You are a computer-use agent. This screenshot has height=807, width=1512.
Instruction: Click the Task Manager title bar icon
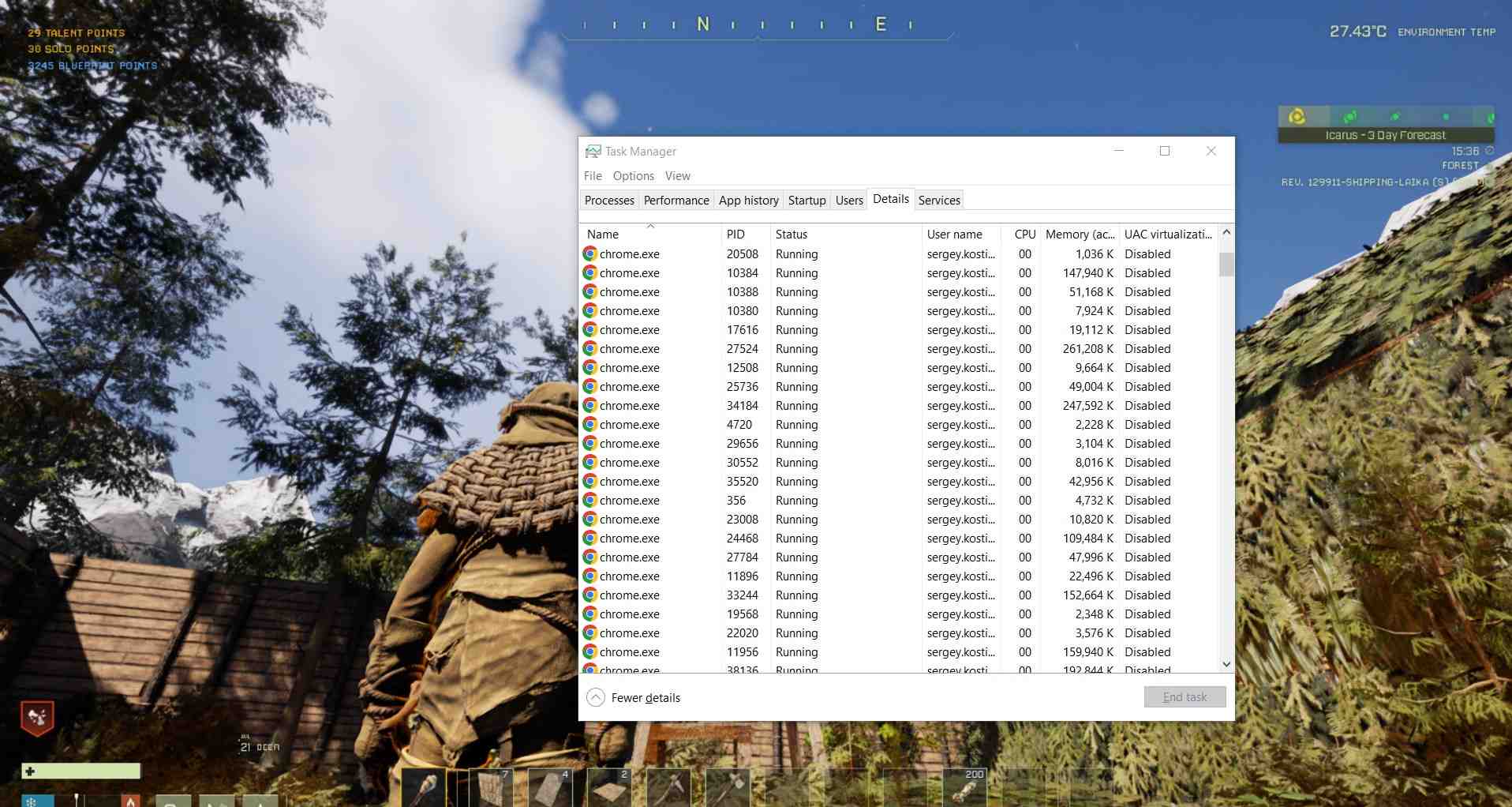[593, 151]
